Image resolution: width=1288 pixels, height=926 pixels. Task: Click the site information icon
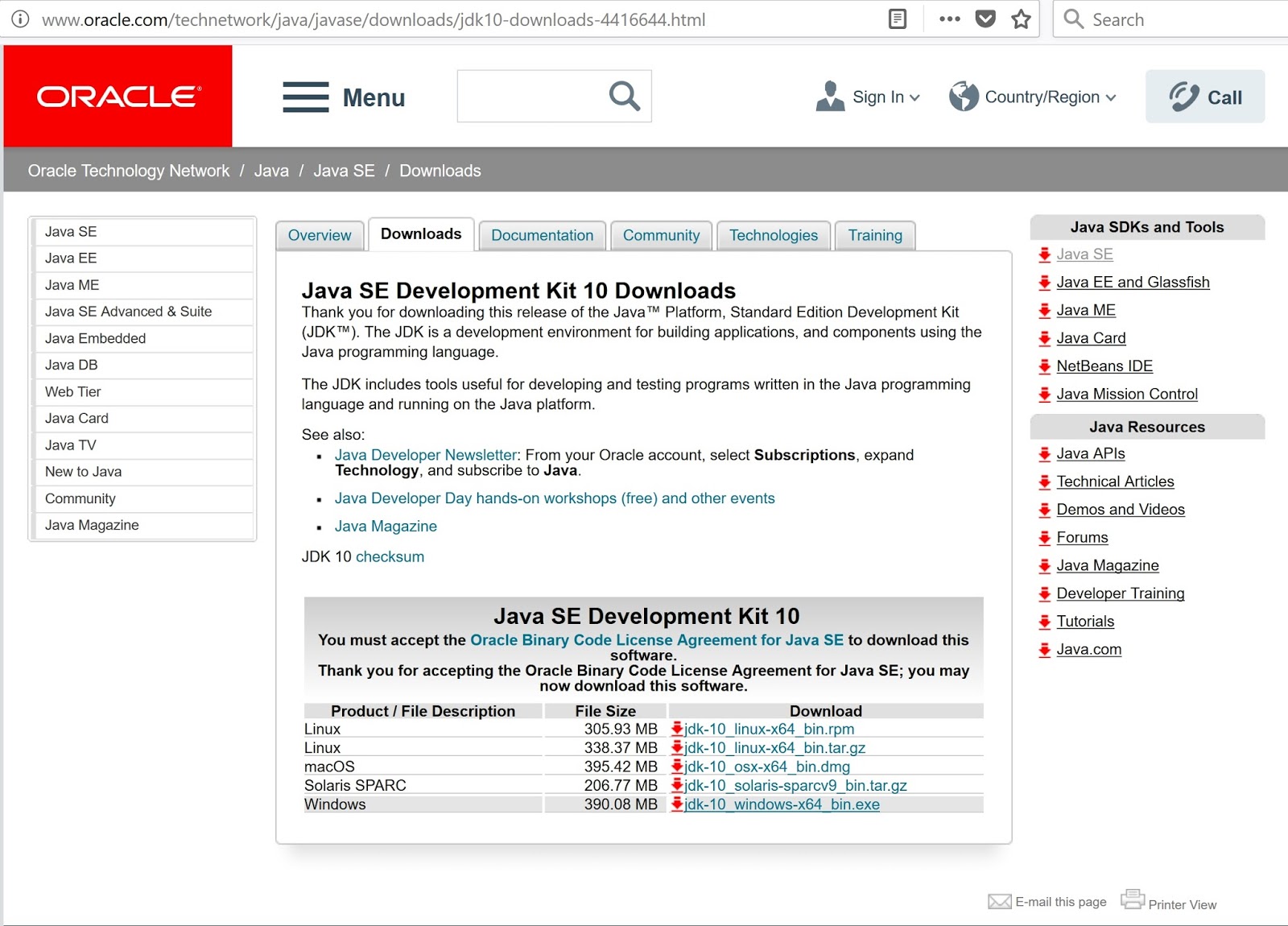point(20,19)
